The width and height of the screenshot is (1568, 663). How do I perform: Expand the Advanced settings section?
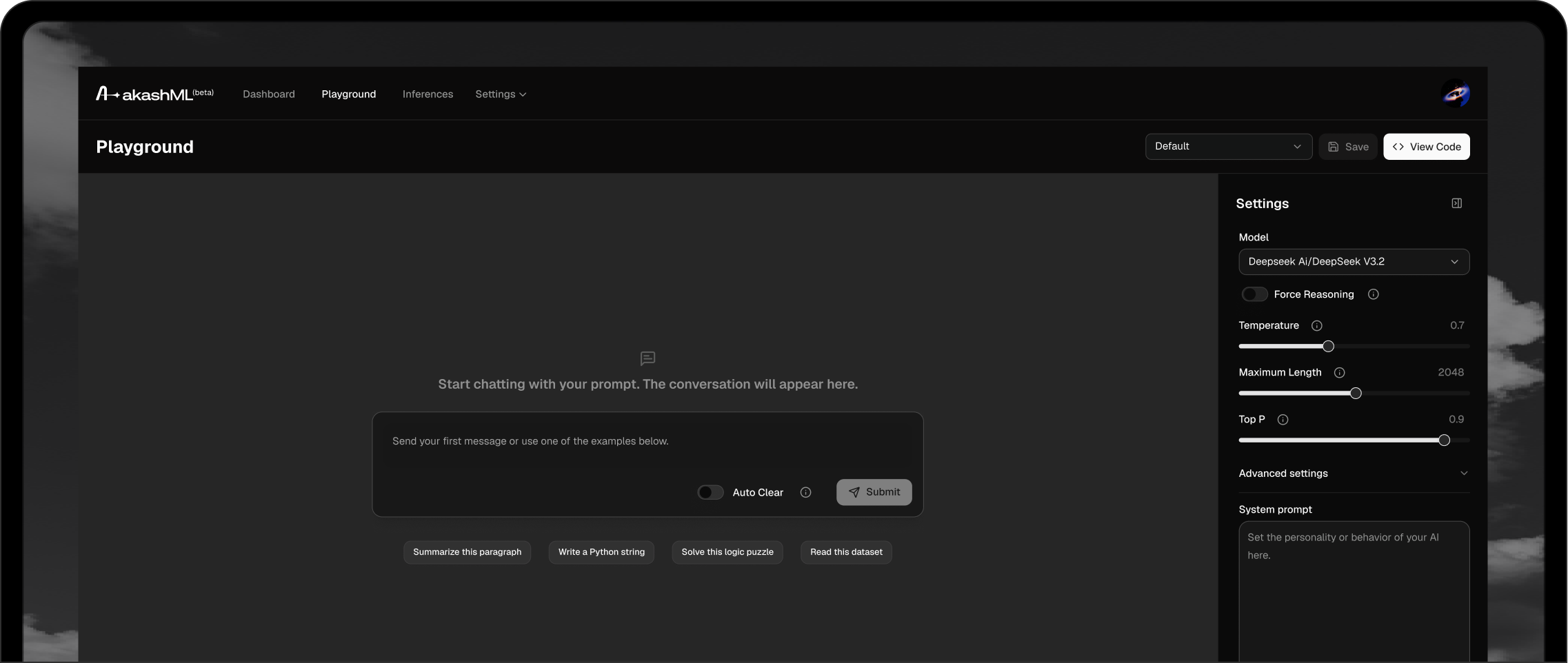pos(1354,473)
